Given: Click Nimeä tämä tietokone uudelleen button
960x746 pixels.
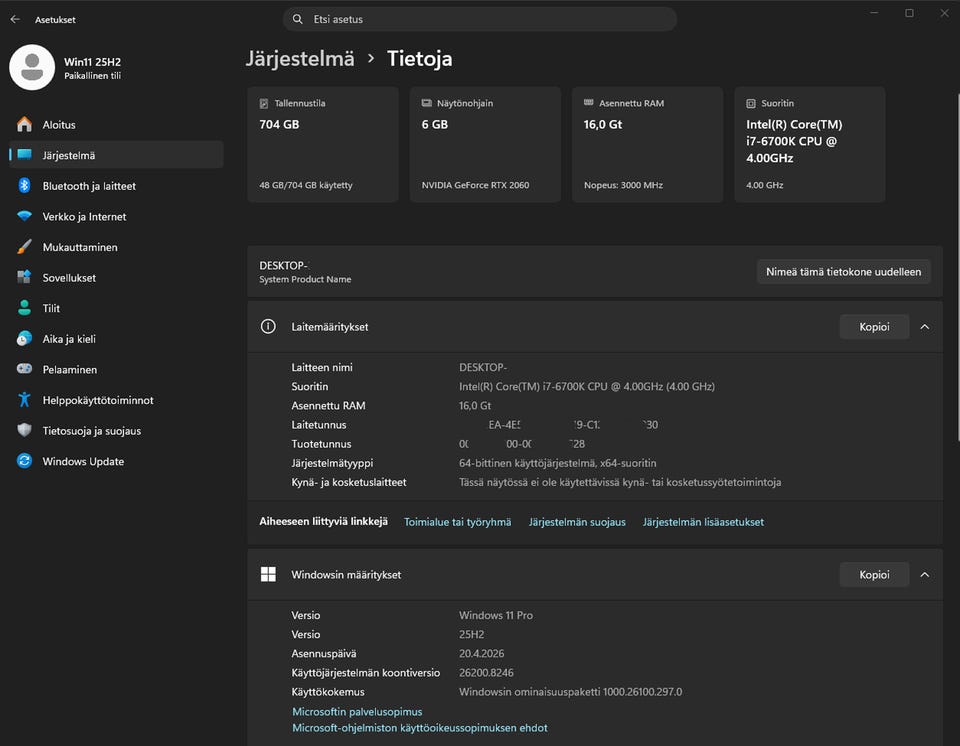Looking at the screenshot, I should click(843, 272).
